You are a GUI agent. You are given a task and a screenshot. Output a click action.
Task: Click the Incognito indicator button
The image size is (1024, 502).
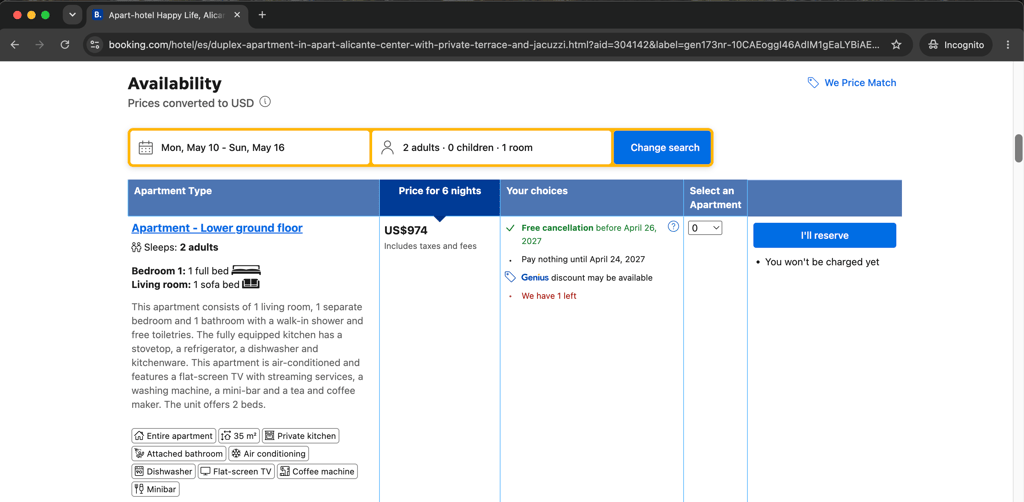(956, 44)
